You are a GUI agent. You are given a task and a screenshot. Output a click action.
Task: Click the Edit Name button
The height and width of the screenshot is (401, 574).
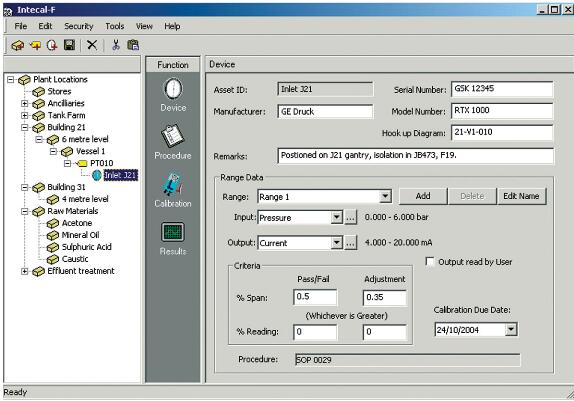(521, 196)
